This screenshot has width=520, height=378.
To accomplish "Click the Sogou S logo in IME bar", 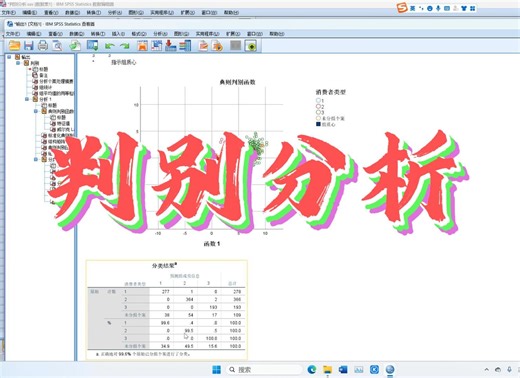I will (402, 8).
